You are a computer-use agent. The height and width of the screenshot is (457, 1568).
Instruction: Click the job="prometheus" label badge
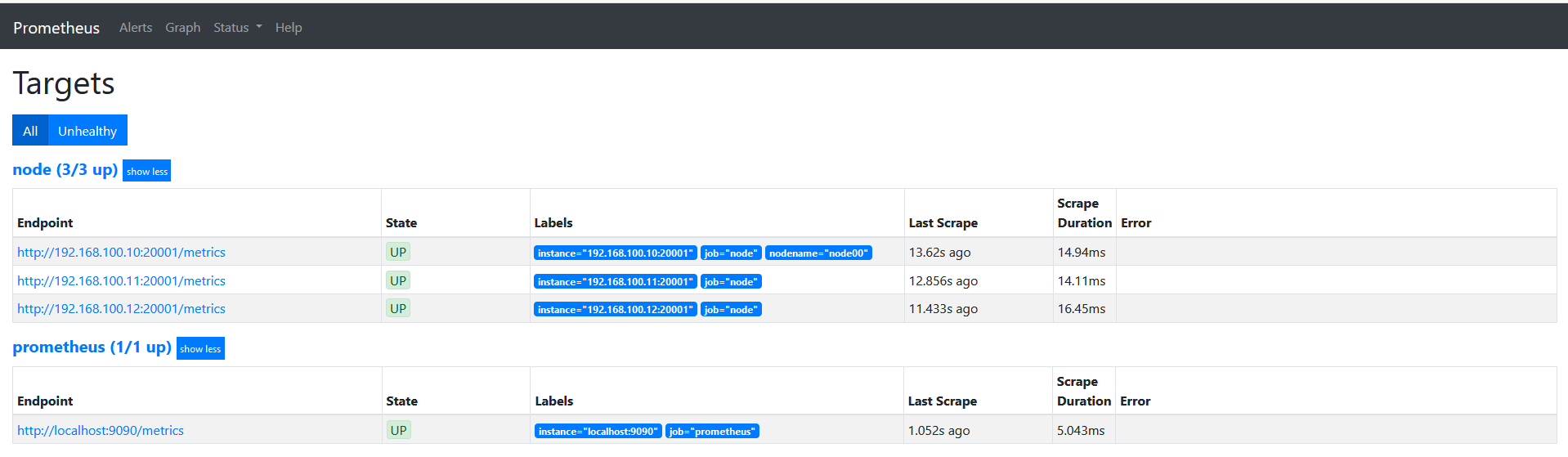(712, 432)
